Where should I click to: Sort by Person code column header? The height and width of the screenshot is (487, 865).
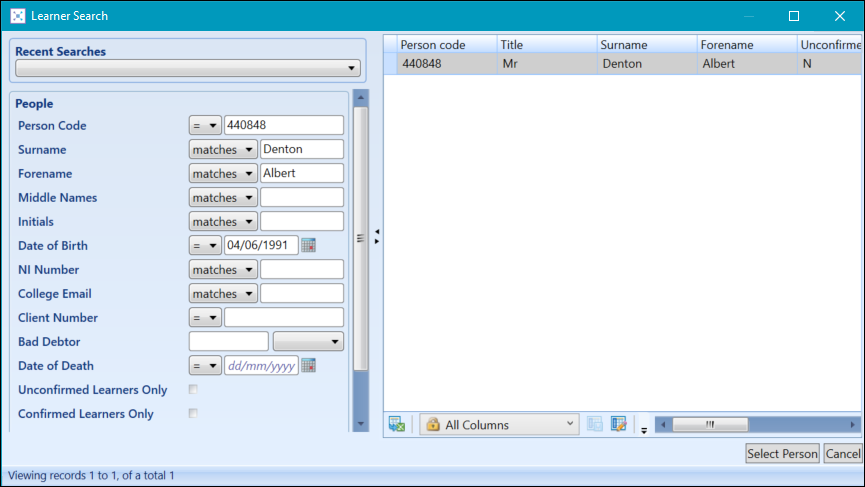(x=446, y=45)
